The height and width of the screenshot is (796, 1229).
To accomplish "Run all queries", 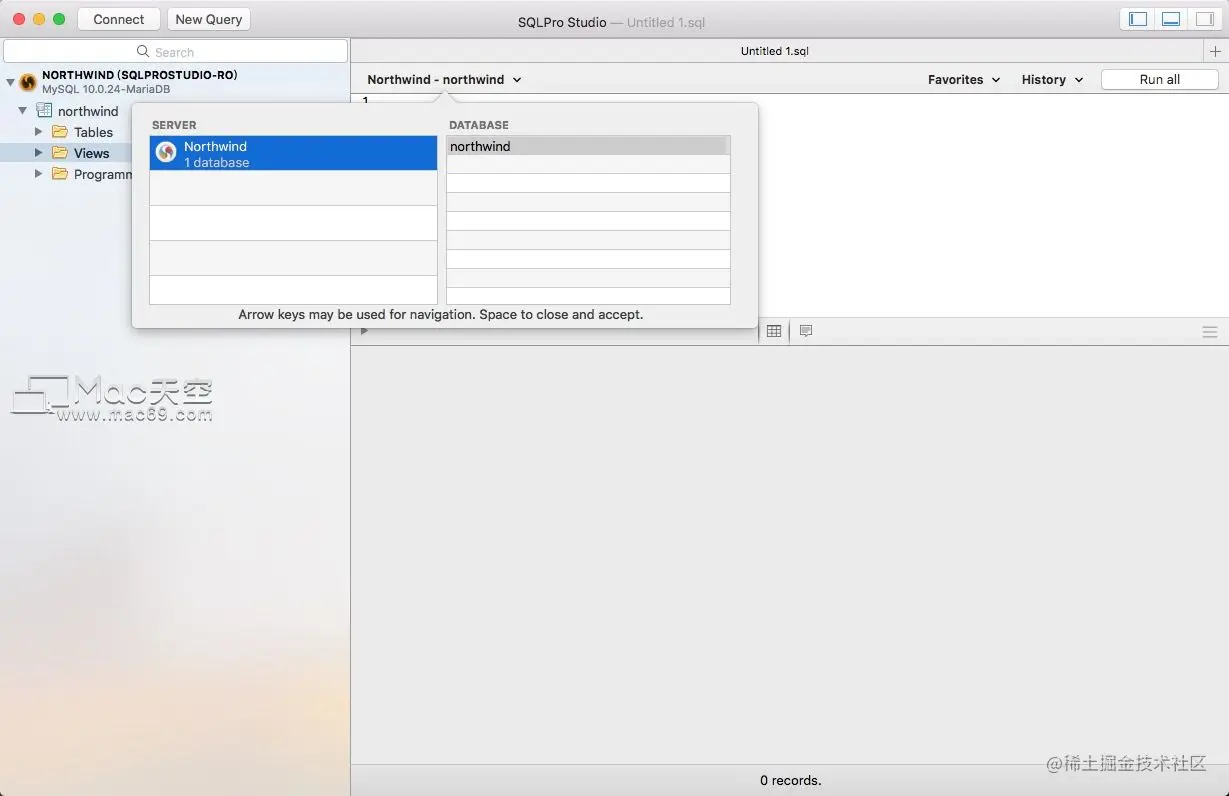I will 1159,79.
